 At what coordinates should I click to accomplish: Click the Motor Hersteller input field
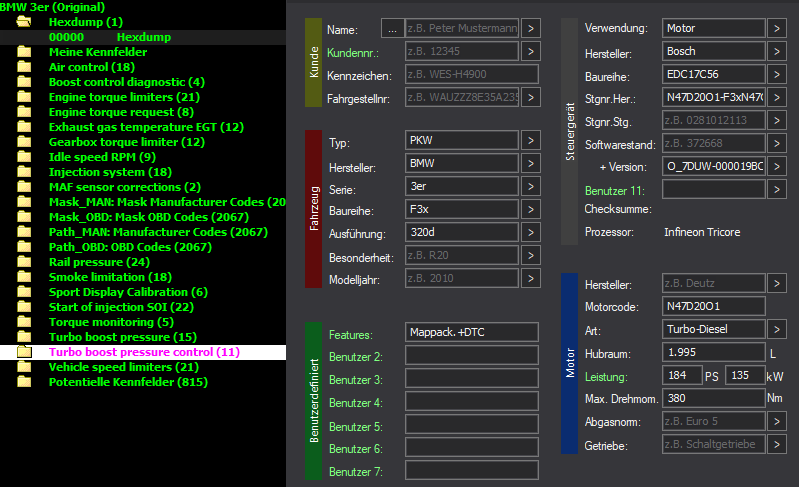(x=713, y=283)
